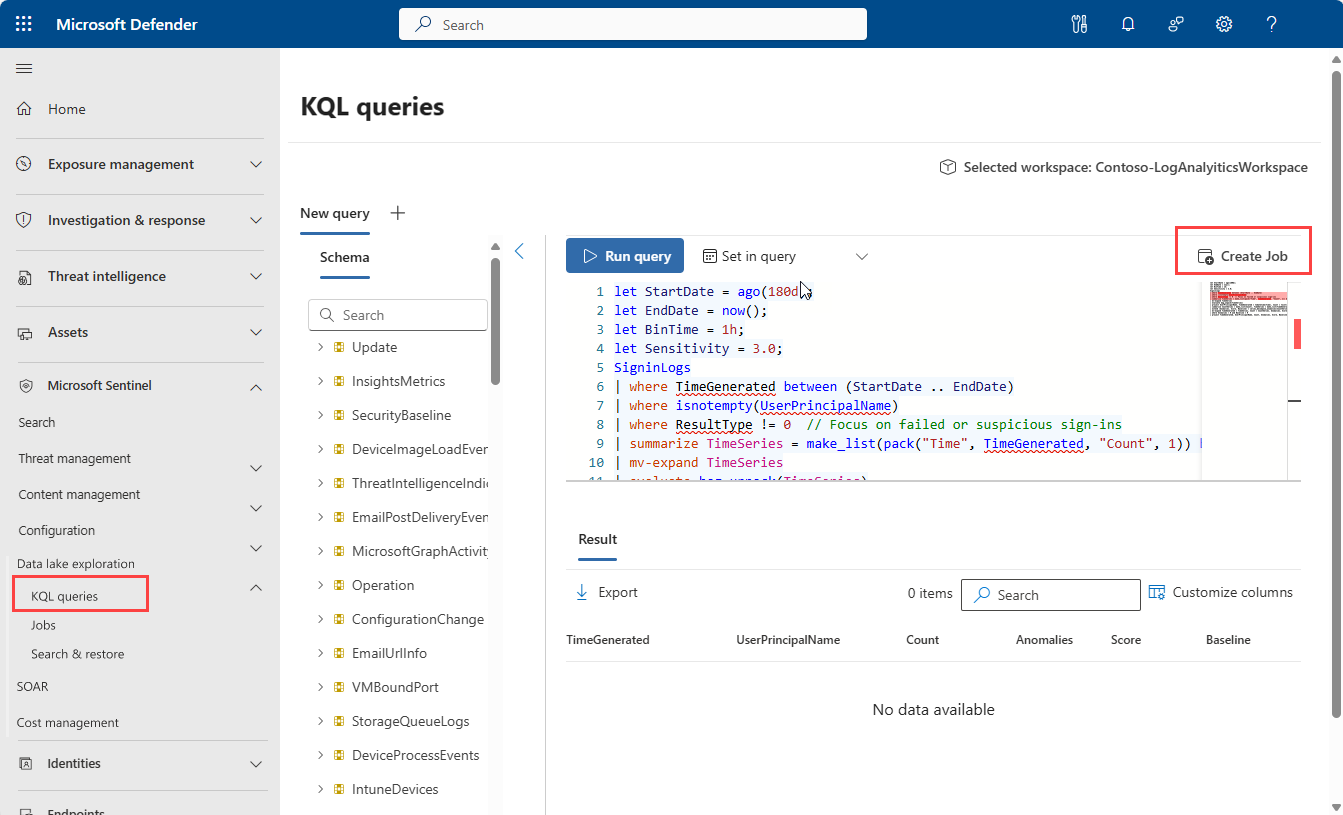Add a new query tab with plus icon
This screenshot has width=1343, height=815.
pyautogui.click(x=398, y=213)
